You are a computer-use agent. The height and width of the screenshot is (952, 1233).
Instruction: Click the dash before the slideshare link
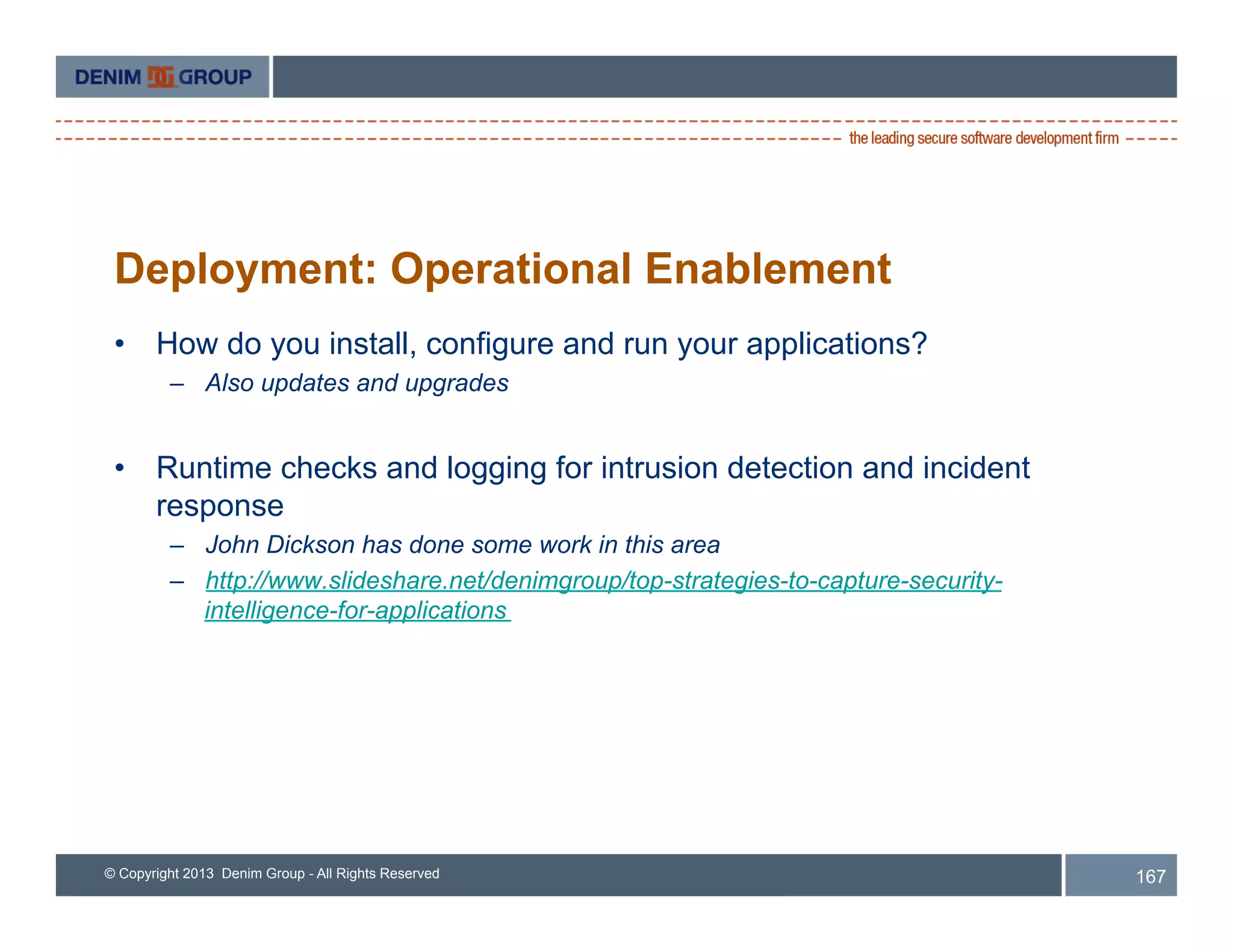(176, 582)
